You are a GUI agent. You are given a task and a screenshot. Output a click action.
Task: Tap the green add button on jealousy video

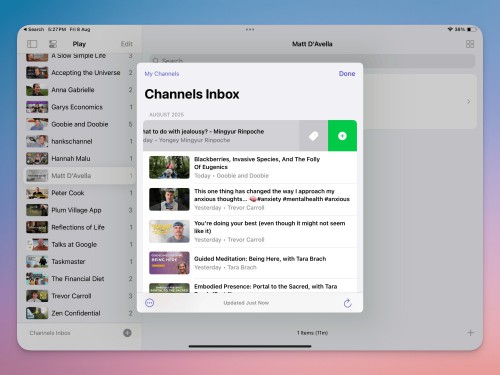click(342, 136)
